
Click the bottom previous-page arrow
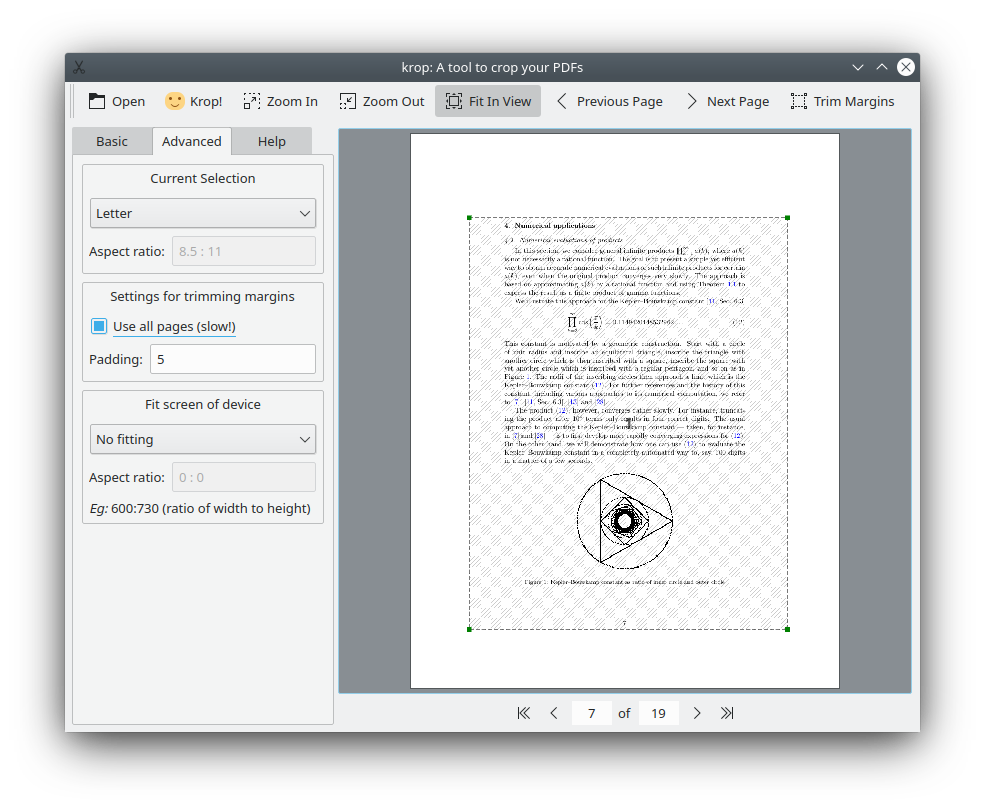pos(554,713)
